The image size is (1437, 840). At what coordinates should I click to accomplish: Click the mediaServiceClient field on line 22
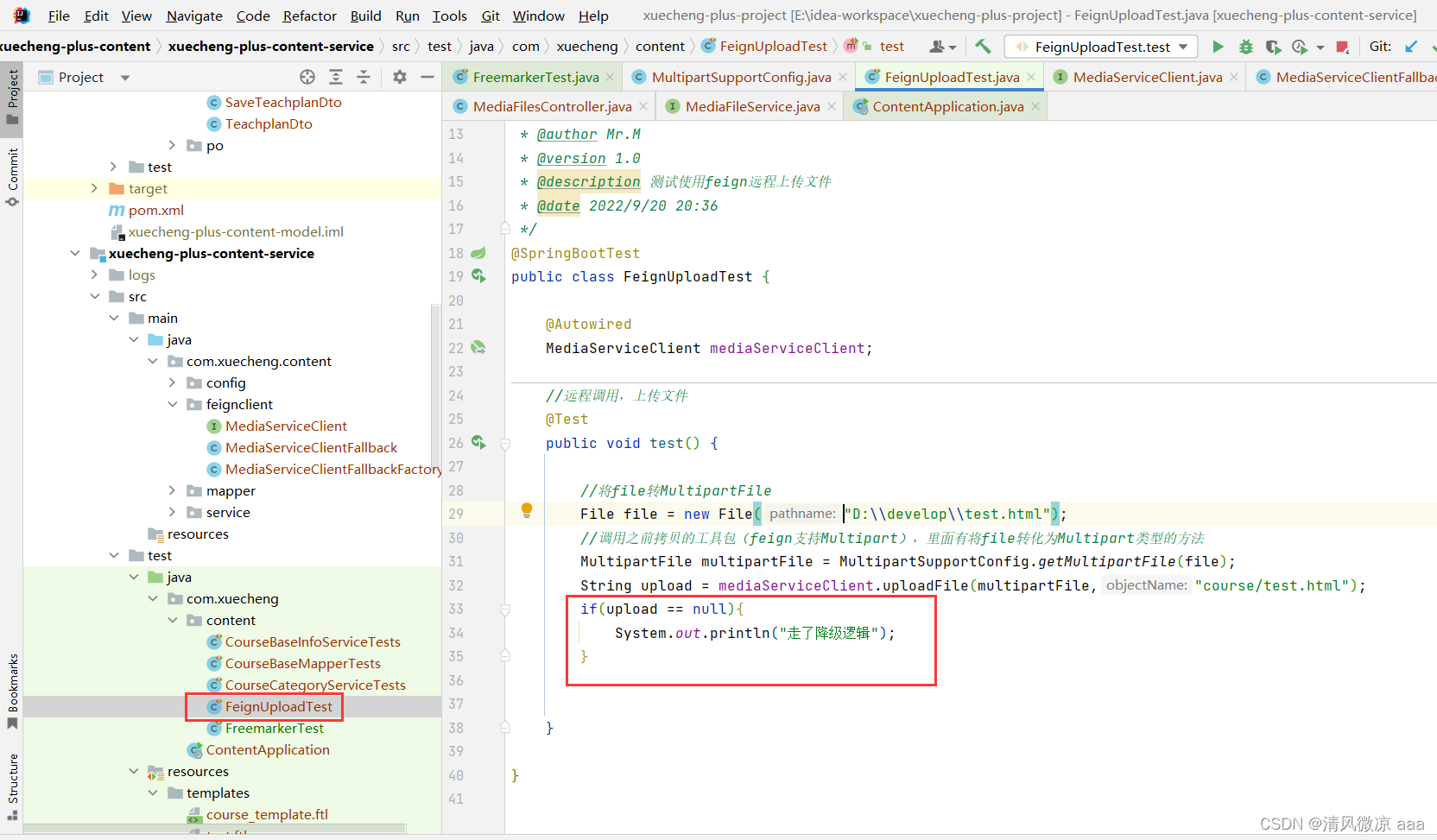(x=787, y=348)
